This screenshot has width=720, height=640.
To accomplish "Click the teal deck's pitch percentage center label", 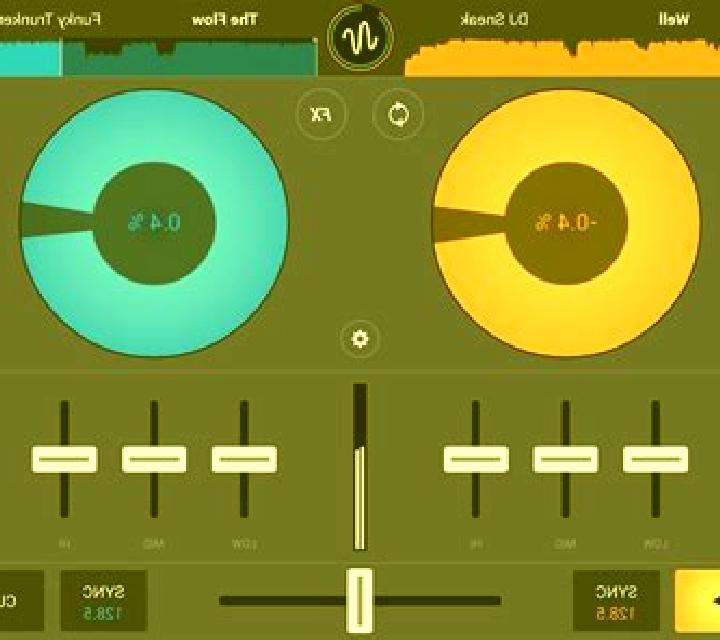I will [154, 223].
